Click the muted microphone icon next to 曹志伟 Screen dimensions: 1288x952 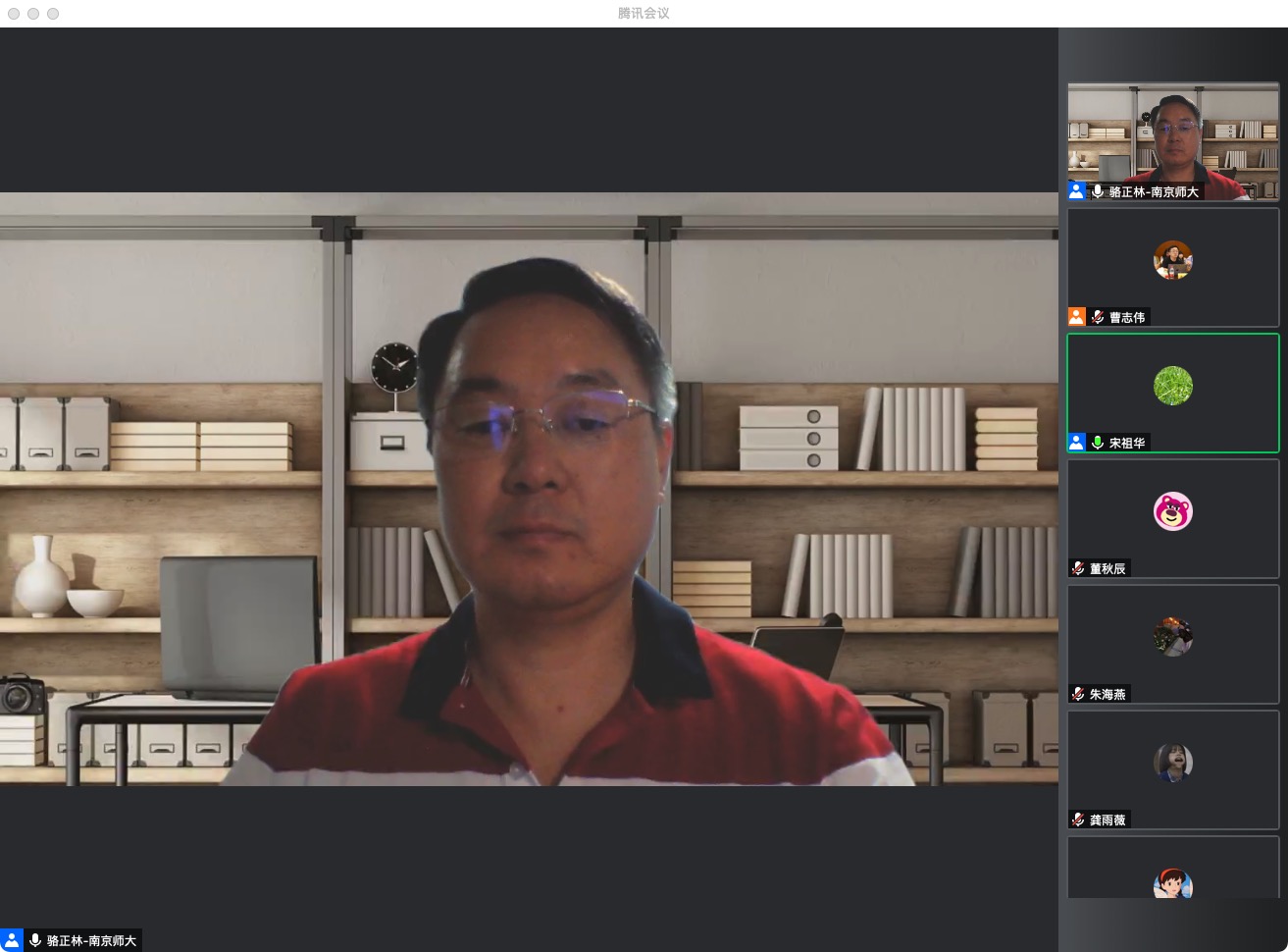pos(1098,317)
